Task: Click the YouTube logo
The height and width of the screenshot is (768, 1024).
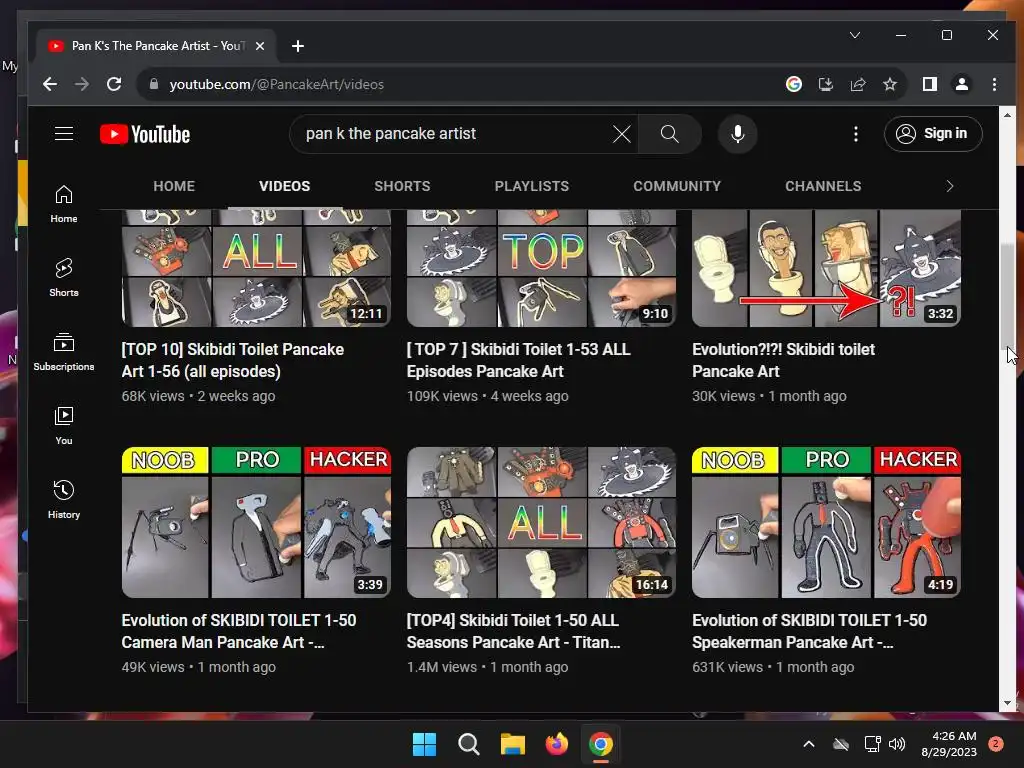Action: 145,134
